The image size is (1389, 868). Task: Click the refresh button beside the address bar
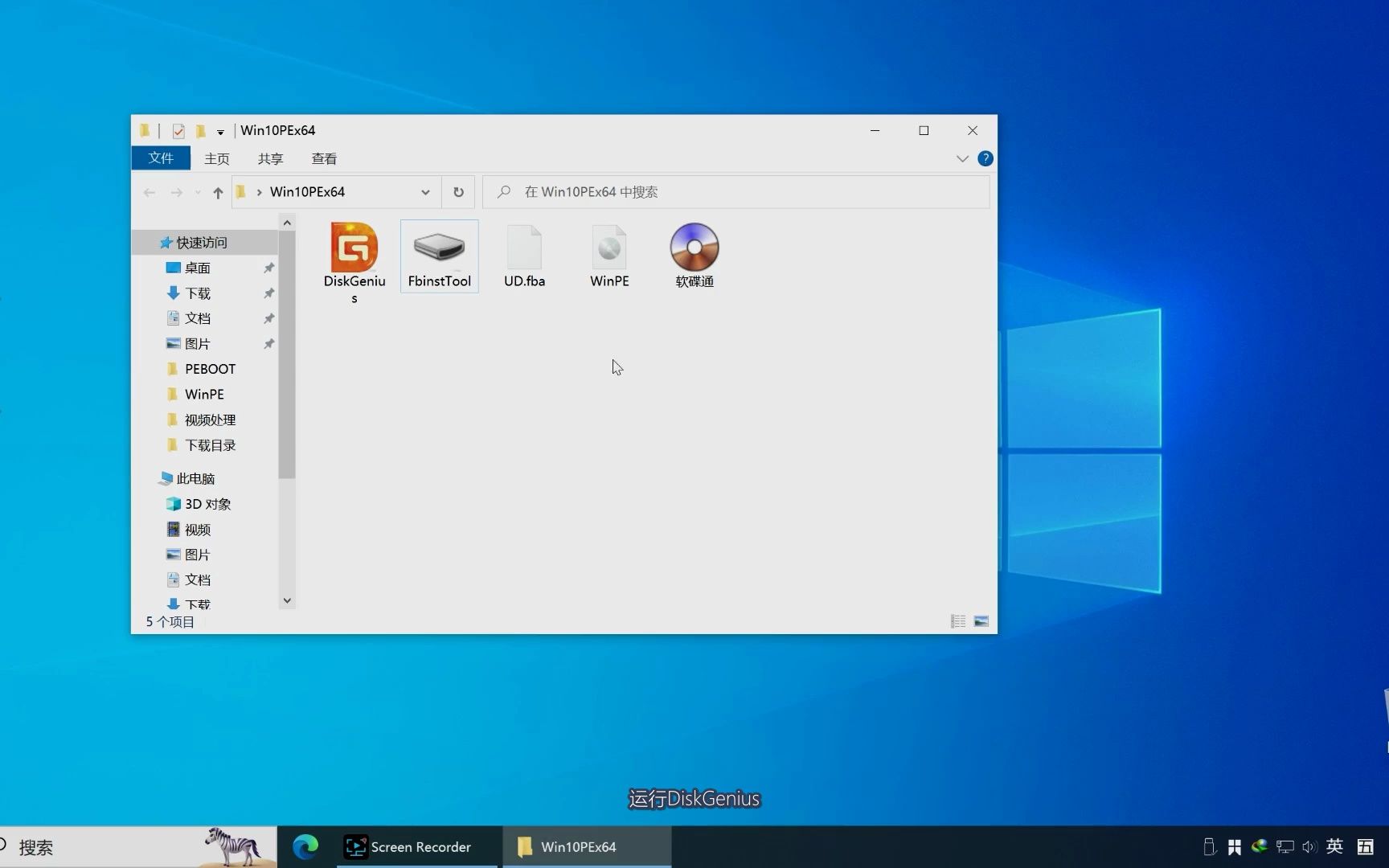tap(458, 191)
